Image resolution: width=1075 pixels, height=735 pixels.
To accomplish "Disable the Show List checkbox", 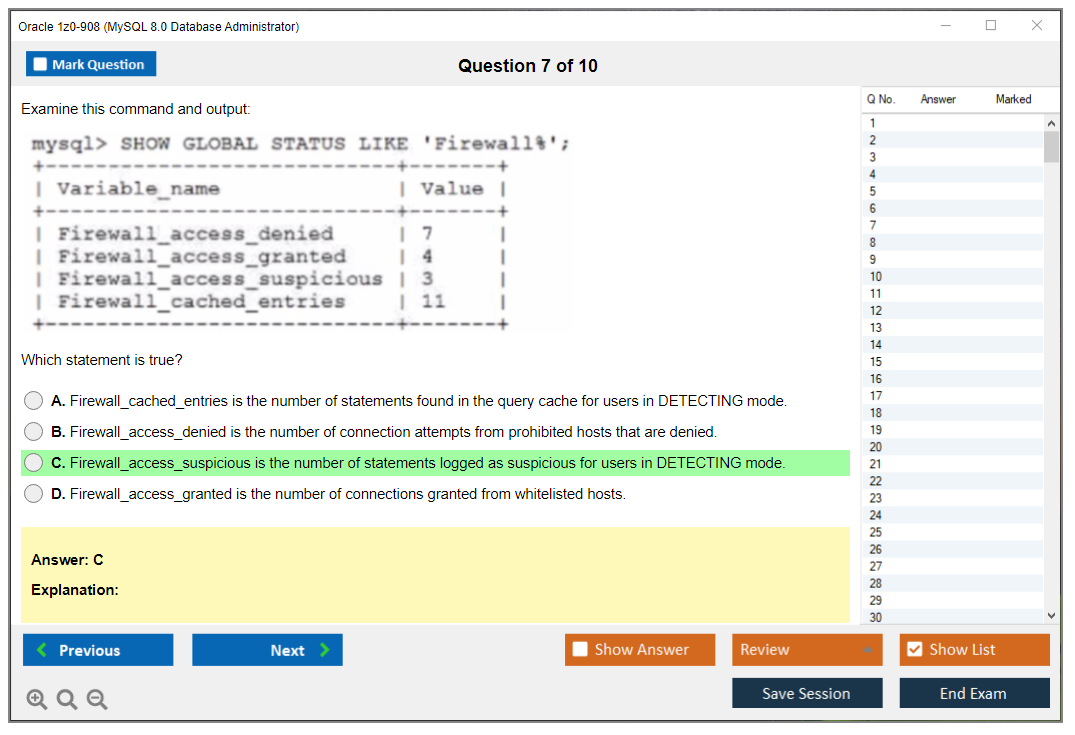I will pyautogui.click(x=915, y=649).
